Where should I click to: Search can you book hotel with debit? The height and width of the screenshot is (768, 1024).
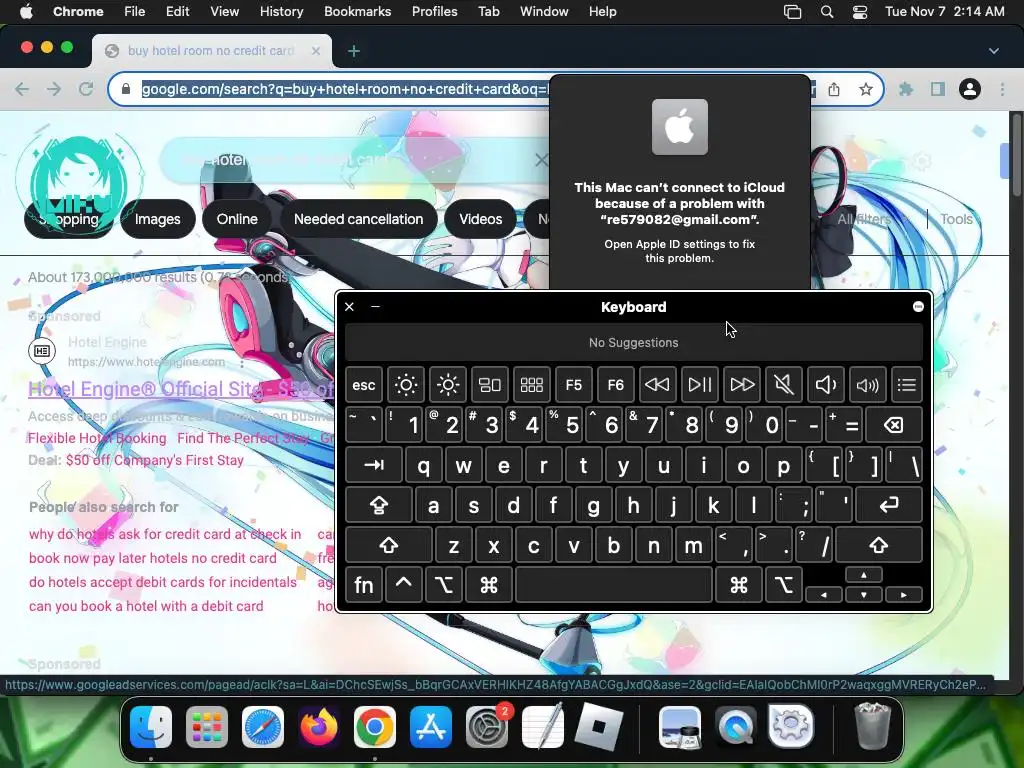pos(146,606)
